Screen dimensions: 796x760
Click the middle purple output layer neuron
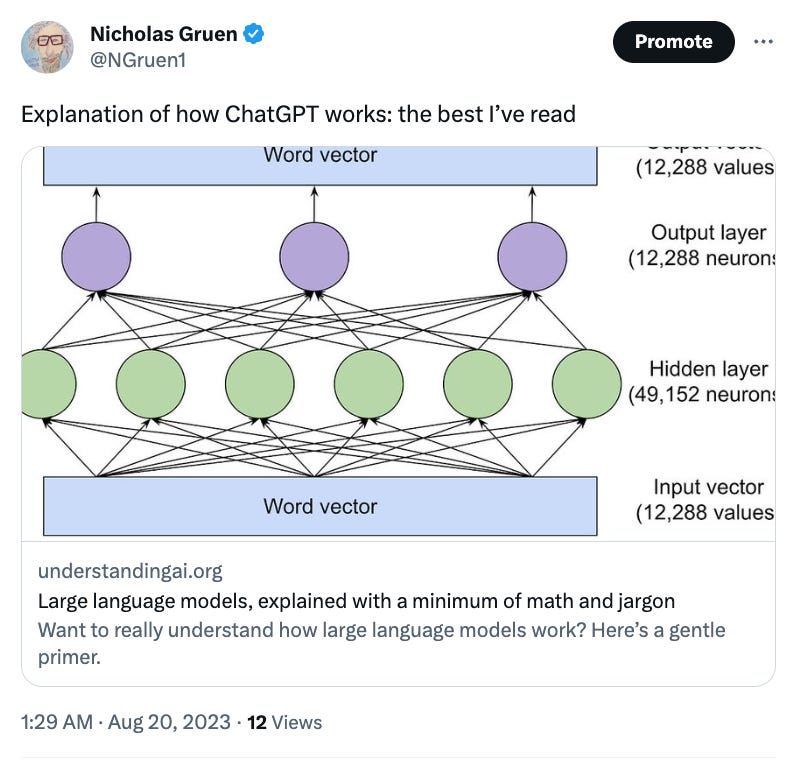coord(314,256)
